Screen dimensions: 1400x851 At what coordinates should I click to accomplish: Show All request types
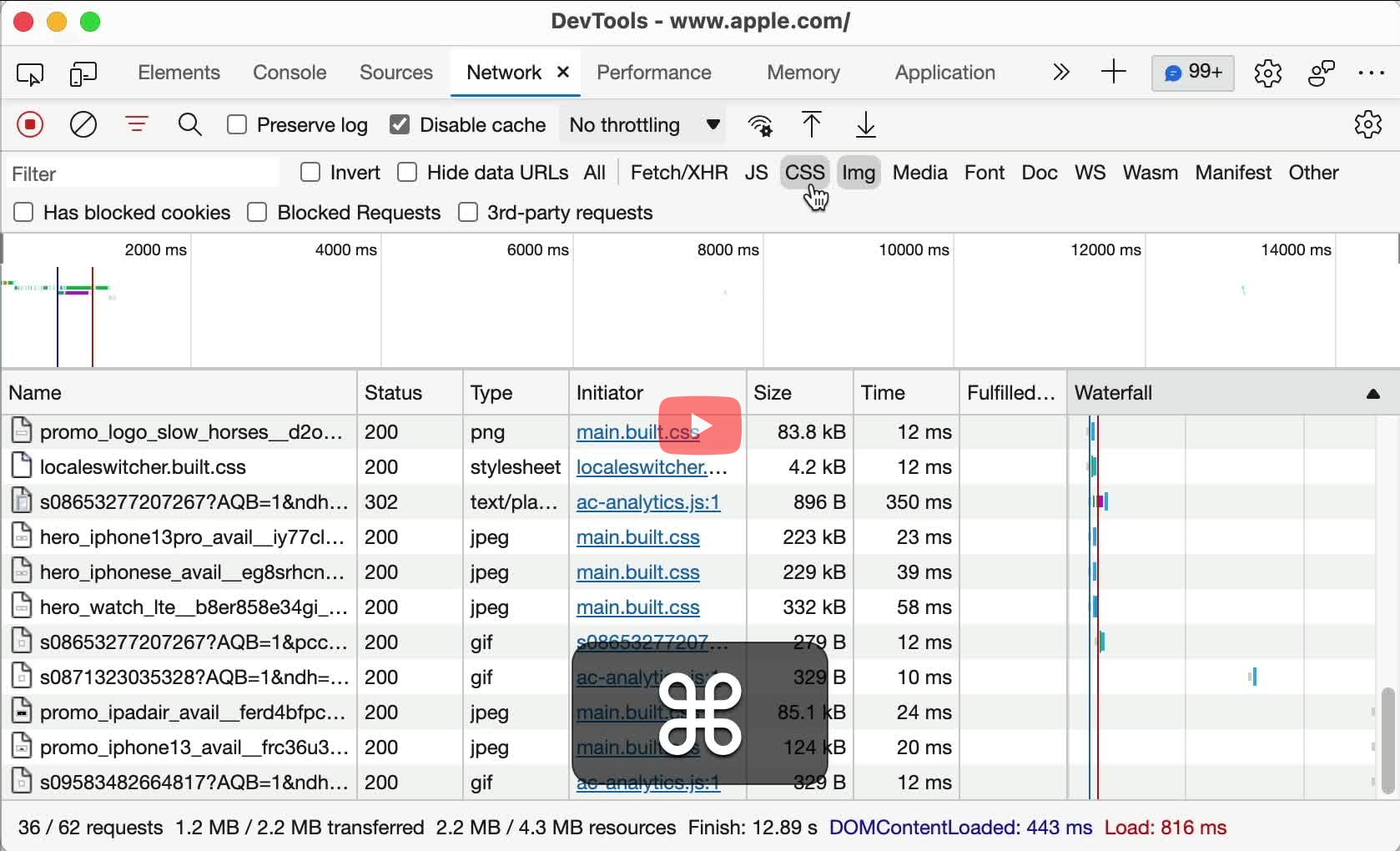595,173
